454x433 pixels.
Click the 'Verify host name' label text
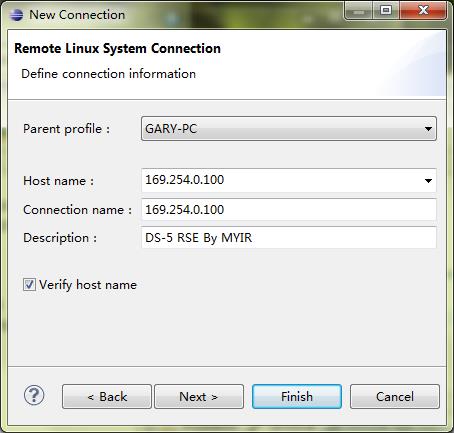click(x=88, y=285)
